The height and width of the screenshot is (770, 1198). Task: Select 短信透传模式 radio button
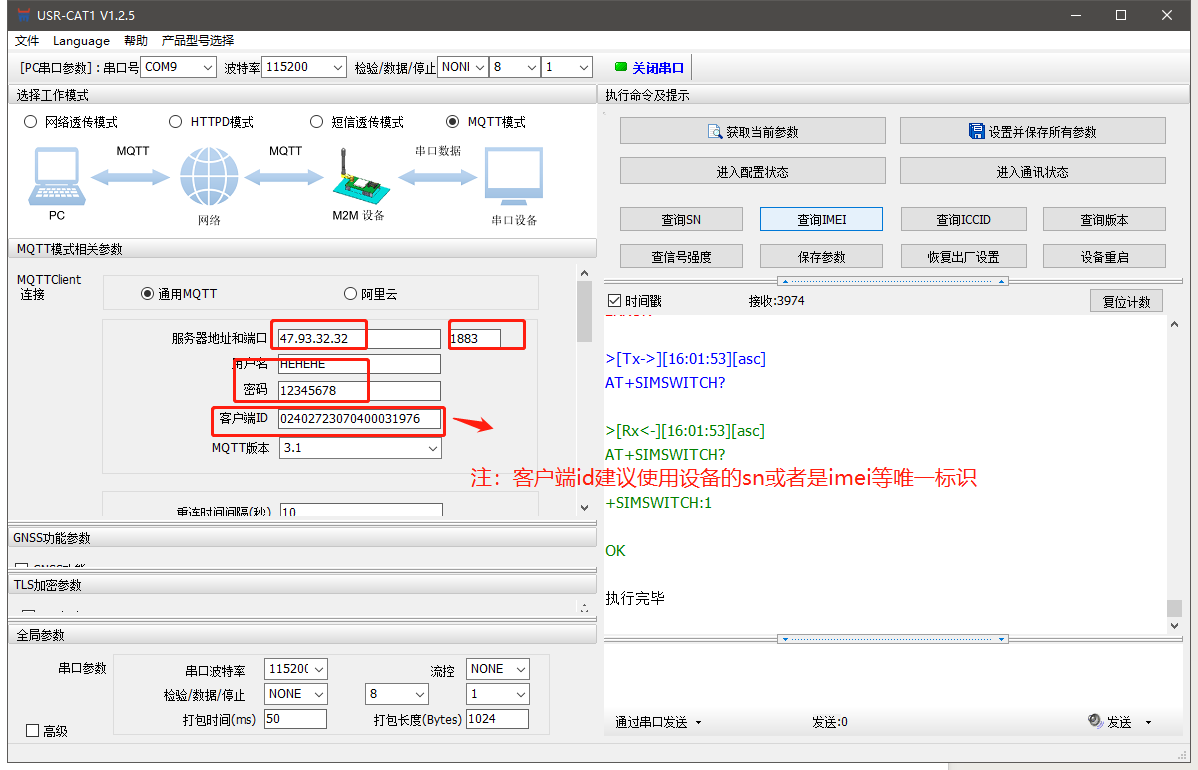(x=316, y=122)
